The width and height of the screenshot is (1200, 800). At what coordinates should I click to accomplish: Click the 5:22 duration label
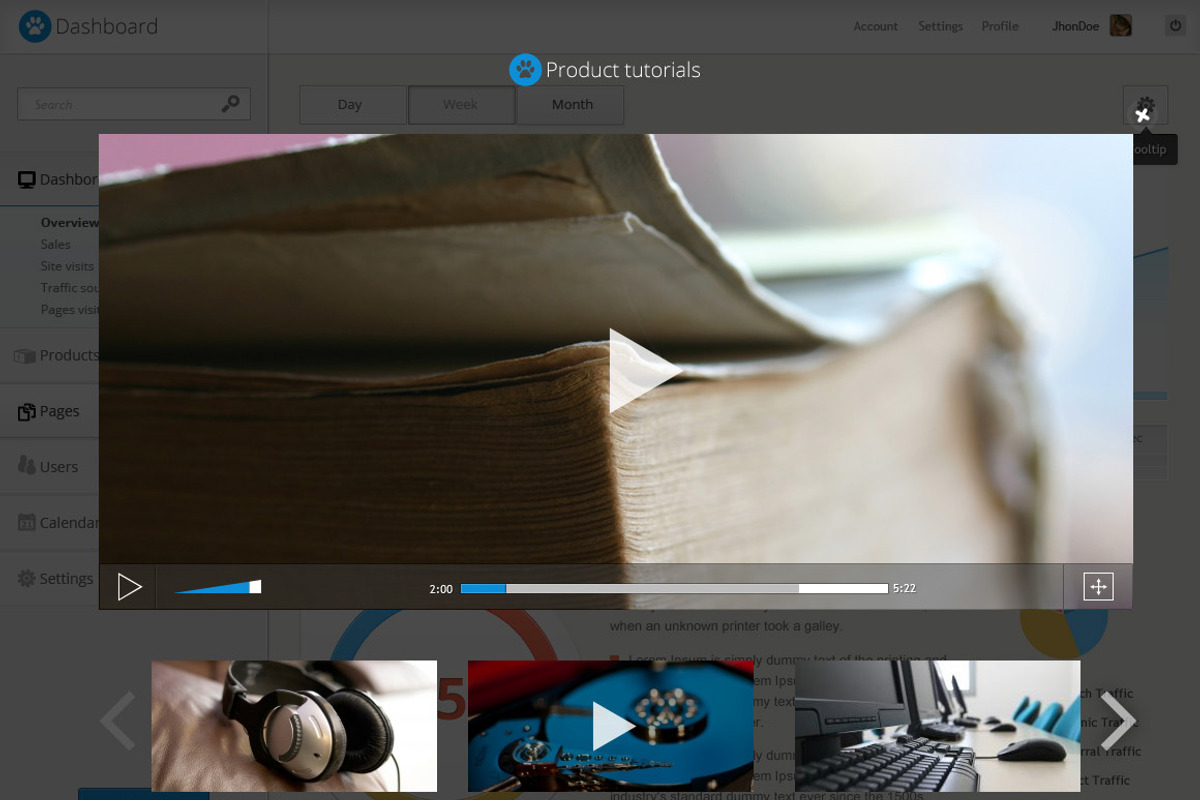904,588
